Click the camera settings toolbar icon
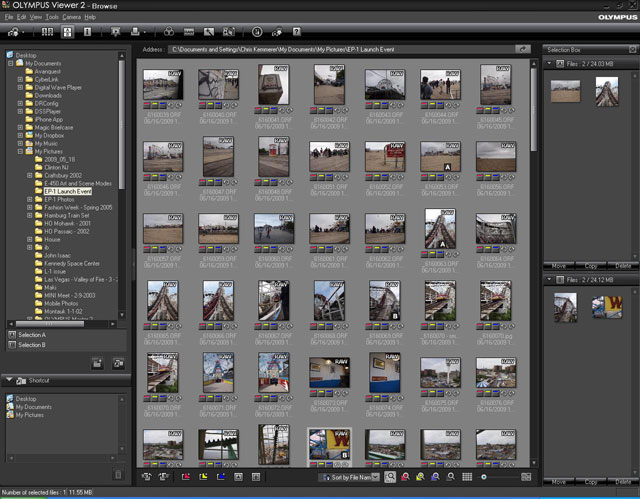Screen dimensions: 640x499 [x=277, y=32]
